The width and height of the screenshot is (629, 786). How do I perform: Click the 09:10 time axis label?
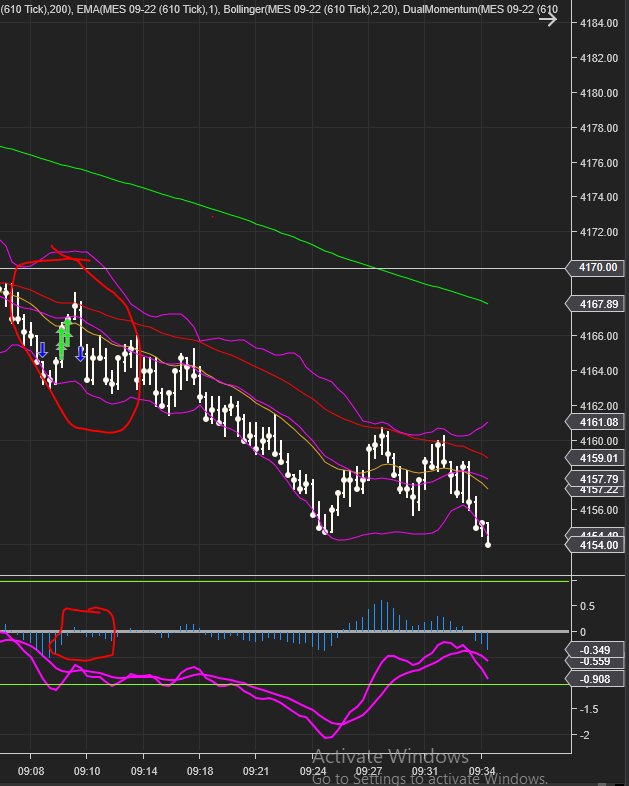tap(87, 771)
